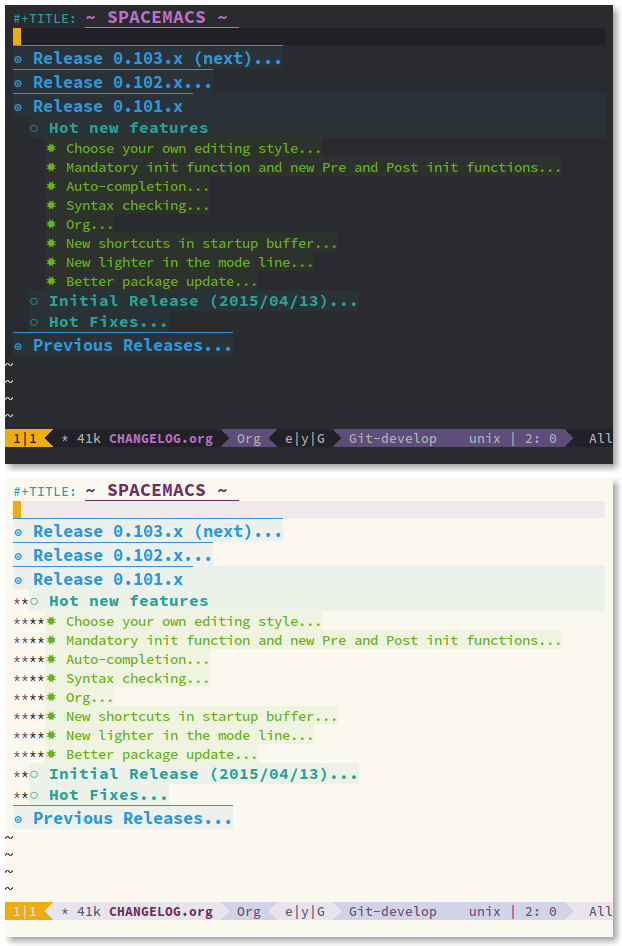This screenshot has height=946, width=622.
Task: Click 41k file size in dark mode line
Action: pyautogui.click(x=89, y=439)
